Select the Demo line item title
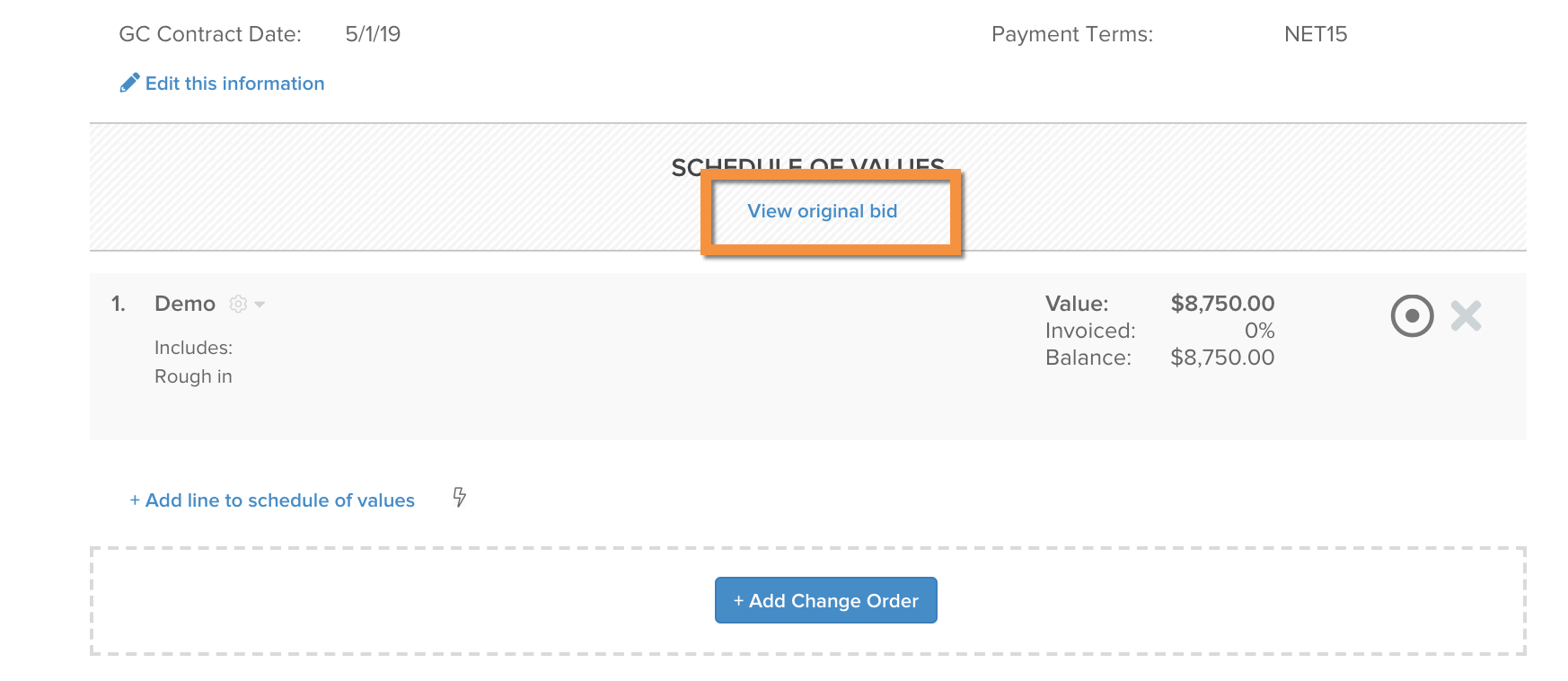This screenshot has height=681, width=1568. 185,304
